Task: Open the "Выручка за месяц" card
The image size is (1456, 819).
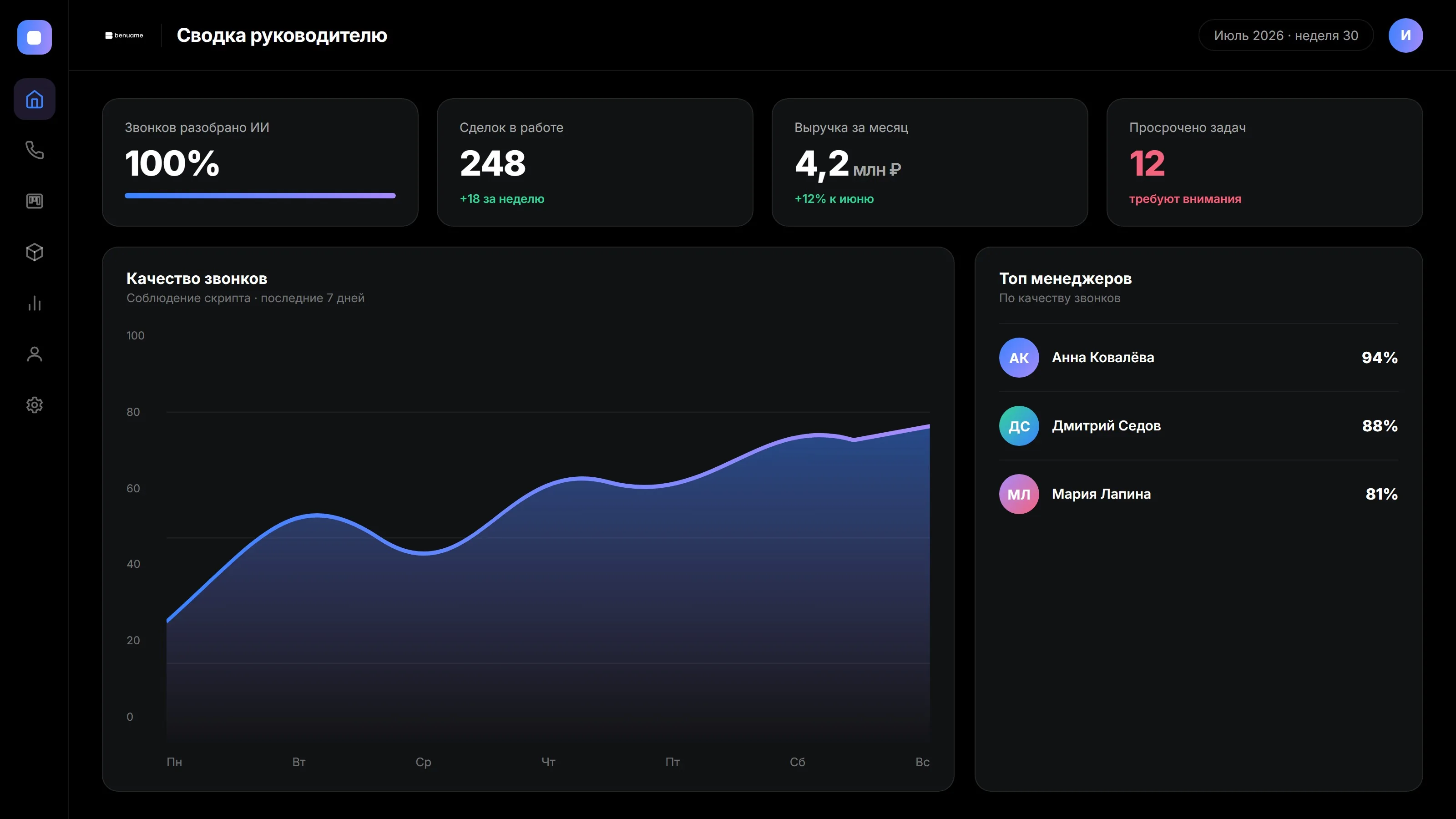Action: tap(930, 163)
